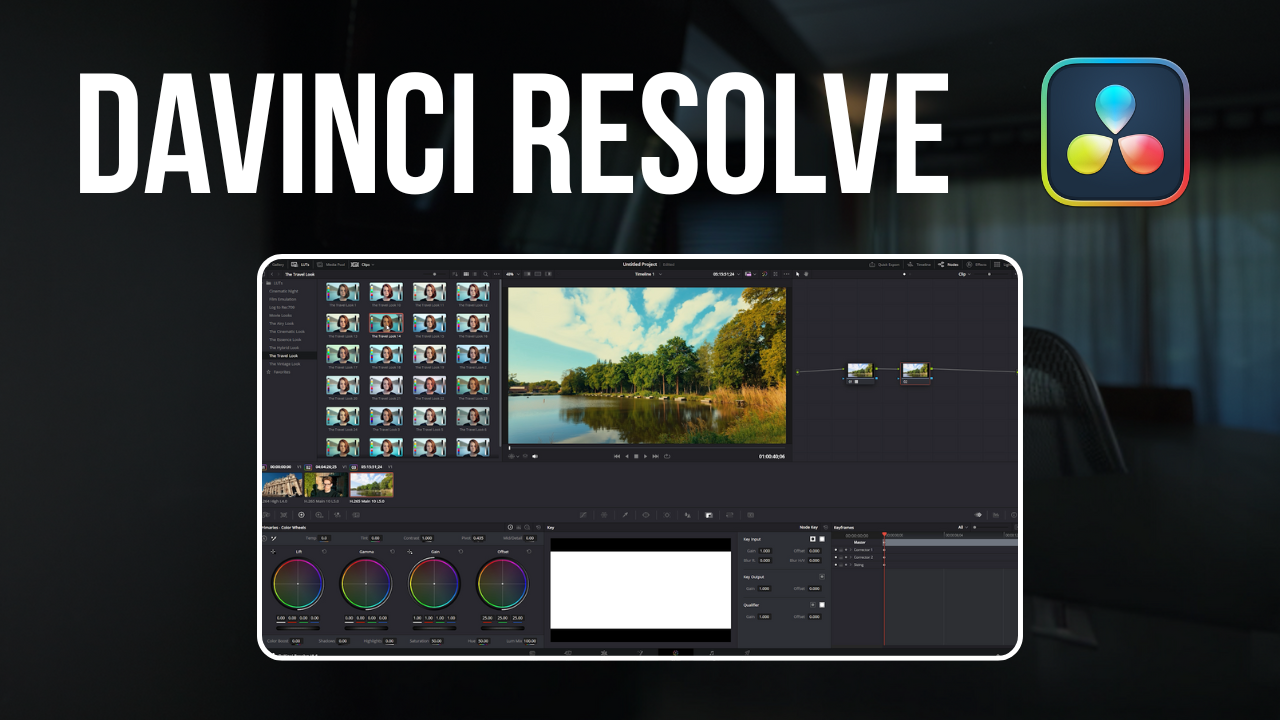Open the Media Pool tab
1280x720 pixels.
click(x=331, y=264)
